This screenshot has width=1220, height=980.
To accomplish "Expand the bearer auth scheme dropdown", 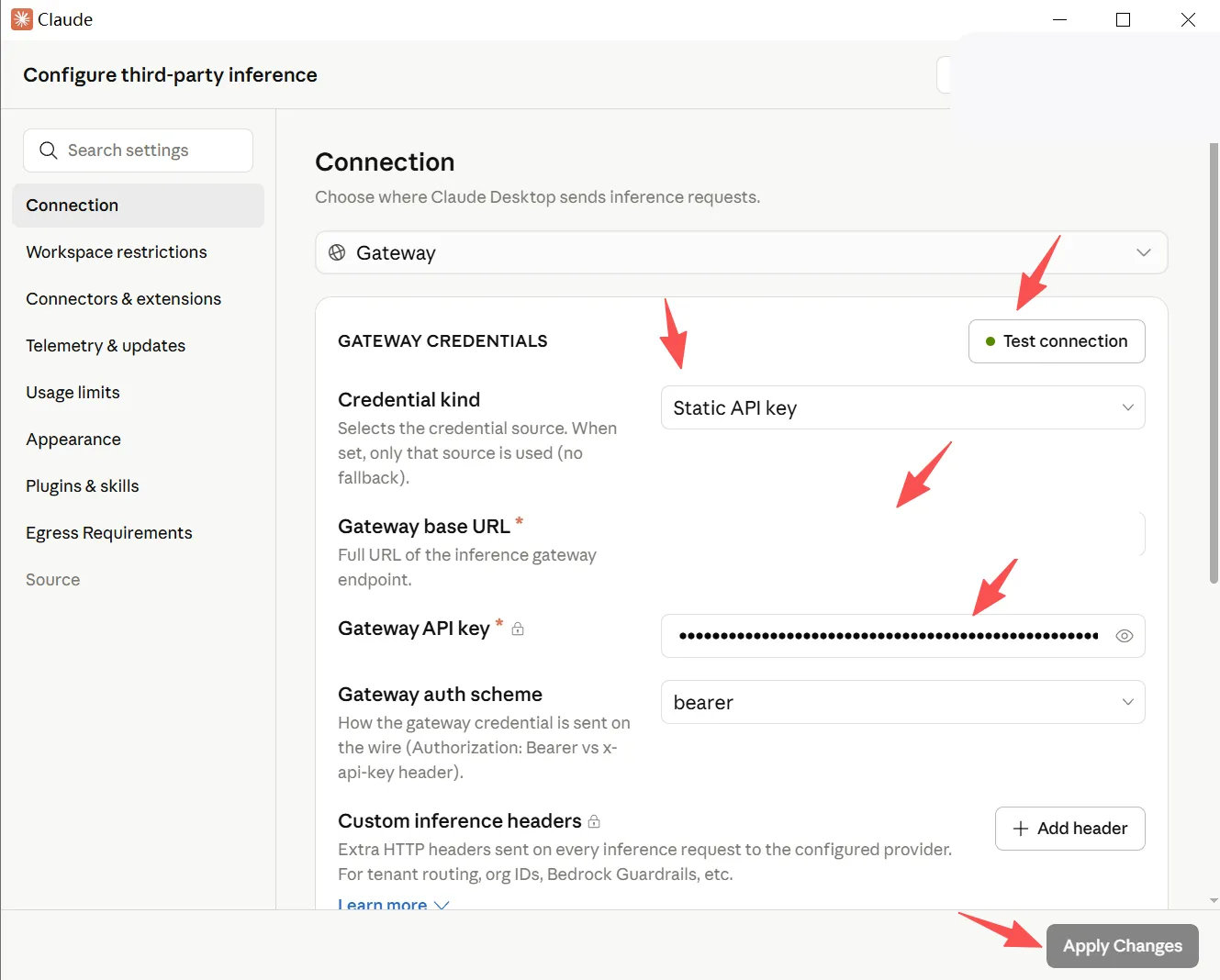I will [903, 702].
